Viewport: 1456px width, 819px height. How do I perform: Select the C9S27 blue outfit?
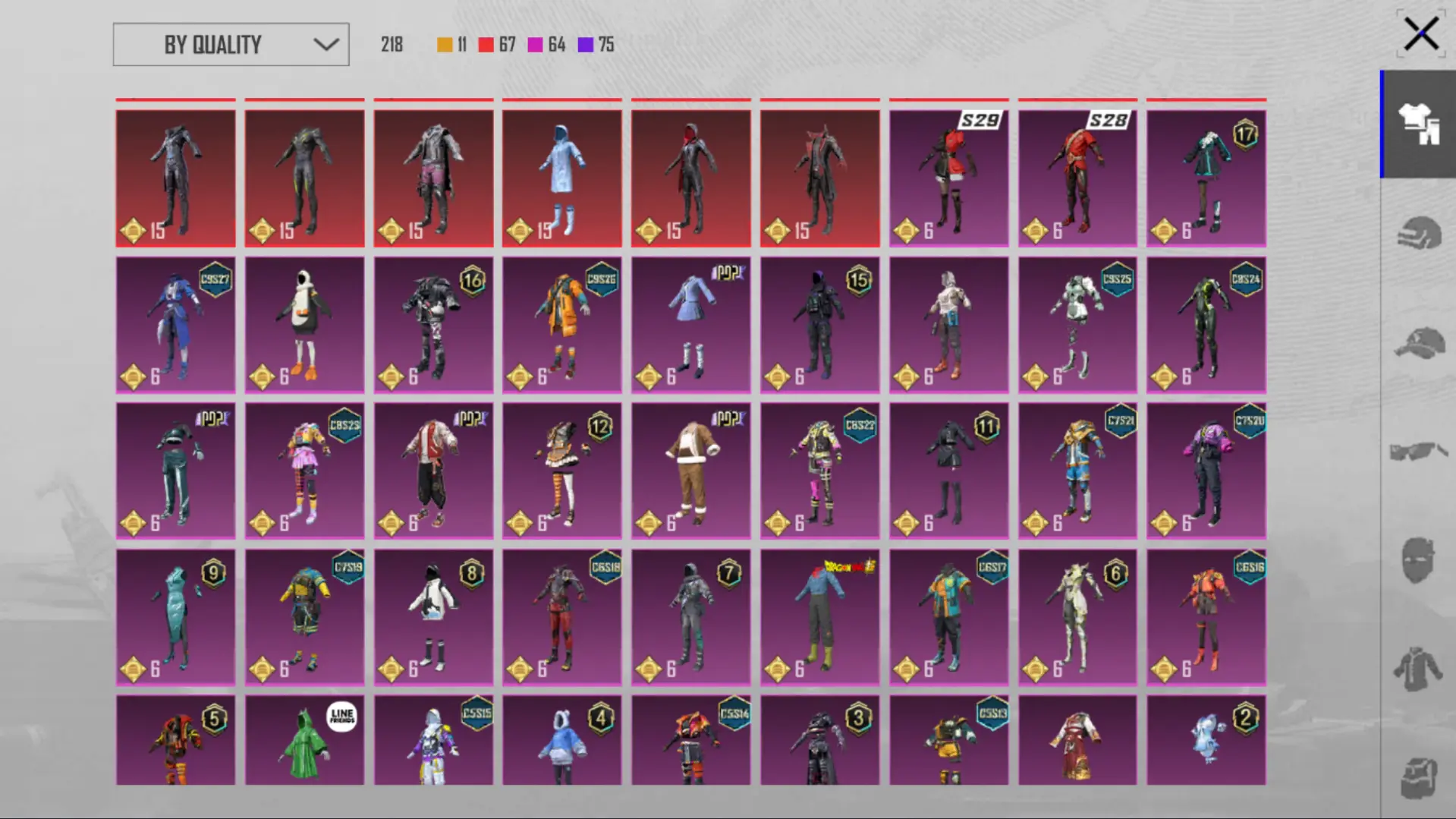click(x=175, y=325)
